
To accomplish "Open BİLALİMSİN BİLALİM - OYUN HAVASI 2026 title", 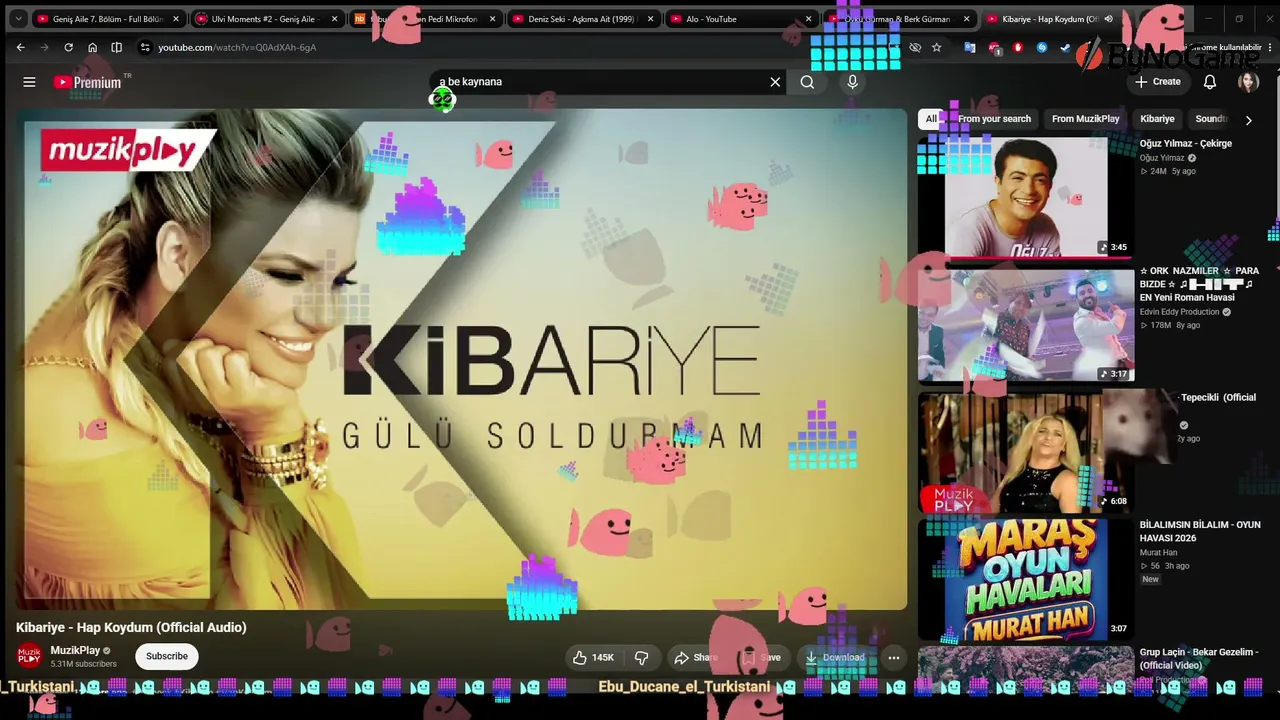I will (1200, 531).
